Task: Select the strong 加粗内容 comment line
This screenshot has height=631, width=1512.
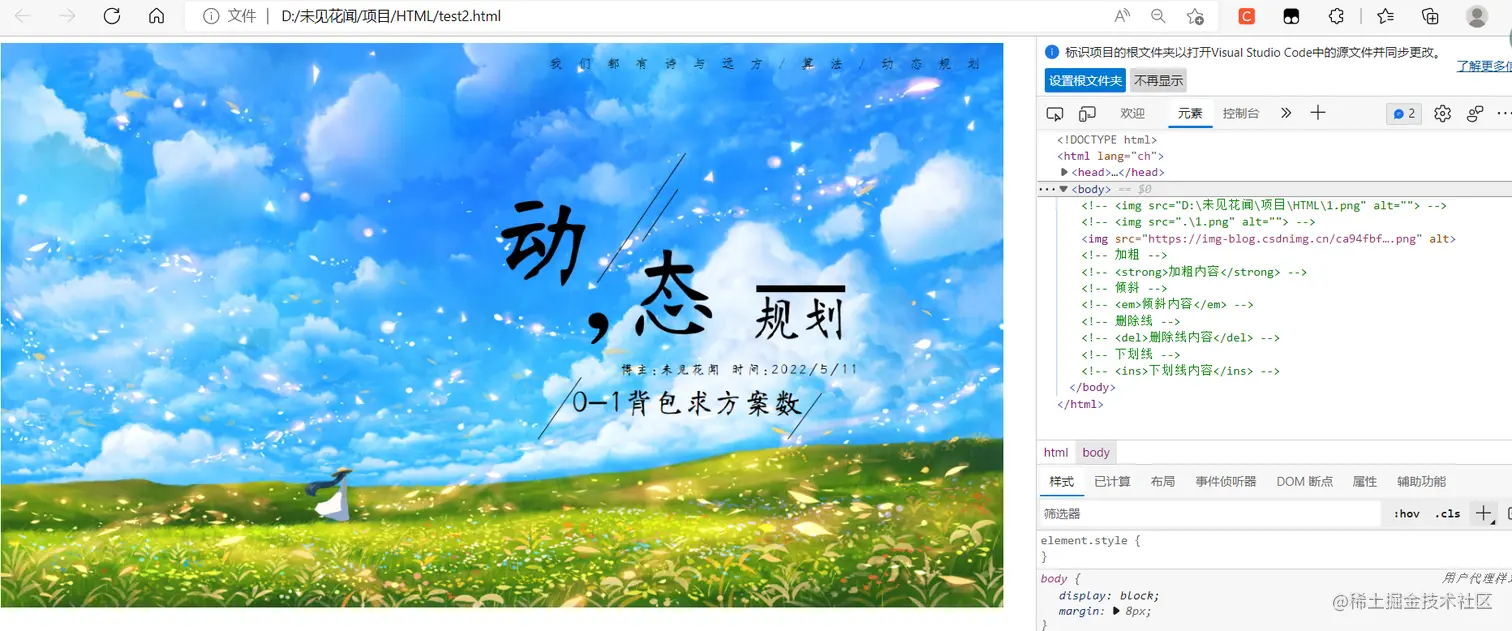Action: [1194, 272]
